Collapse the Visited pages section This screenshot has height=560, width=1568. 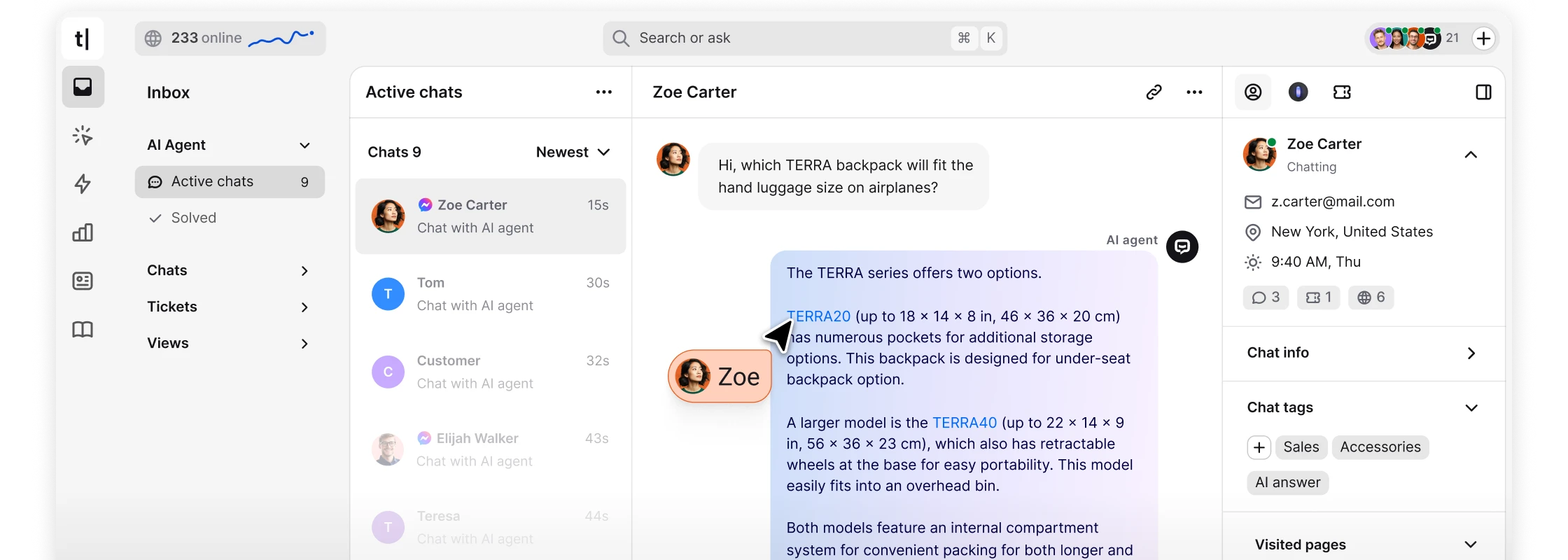(x=1471, y=545)
